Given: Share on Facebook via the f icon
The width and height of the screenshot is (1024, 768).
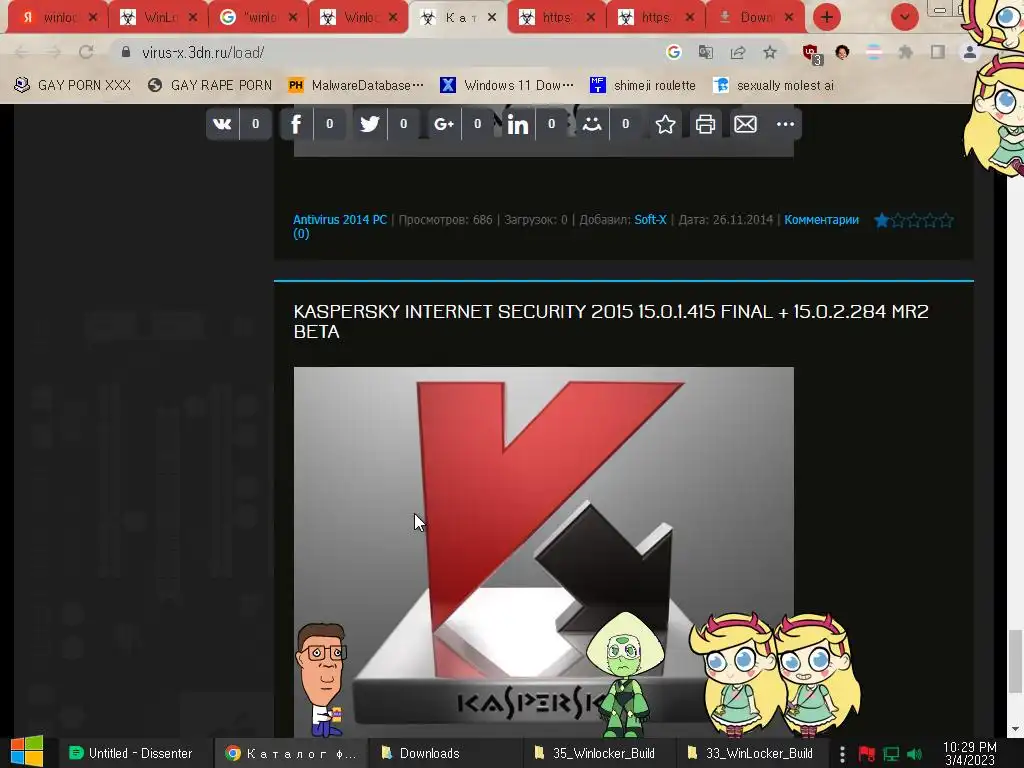Looking at the screenshot, I should coord(296,124).
